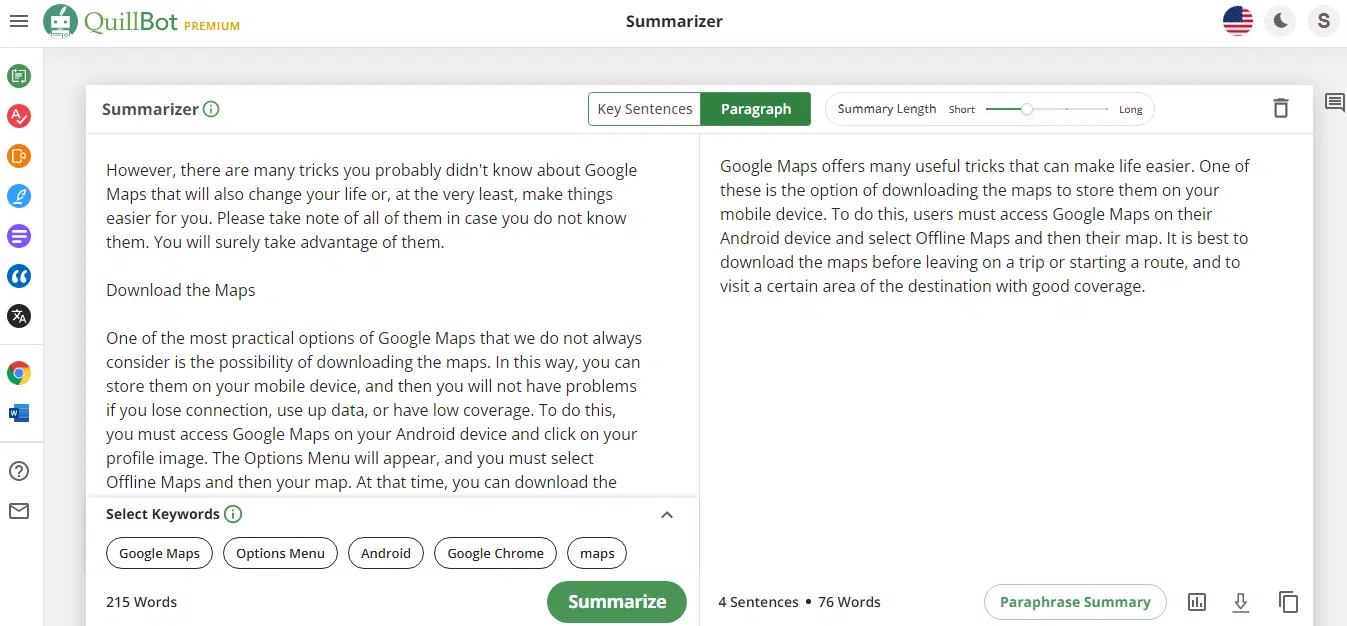Copy the summary to clipboard
This screenshot has height=626, width=1347.
pyautogui.click(x=1288, y=601)
